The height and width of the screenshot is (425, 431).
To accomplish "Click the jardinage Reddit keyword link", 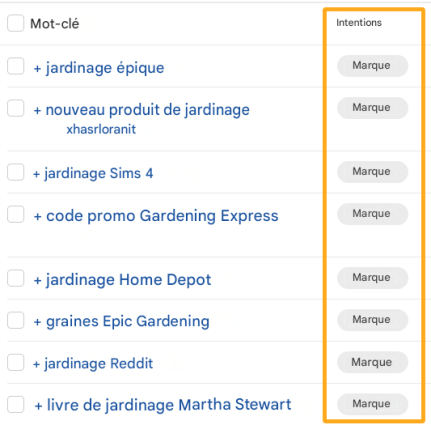I will pos(99,364).
